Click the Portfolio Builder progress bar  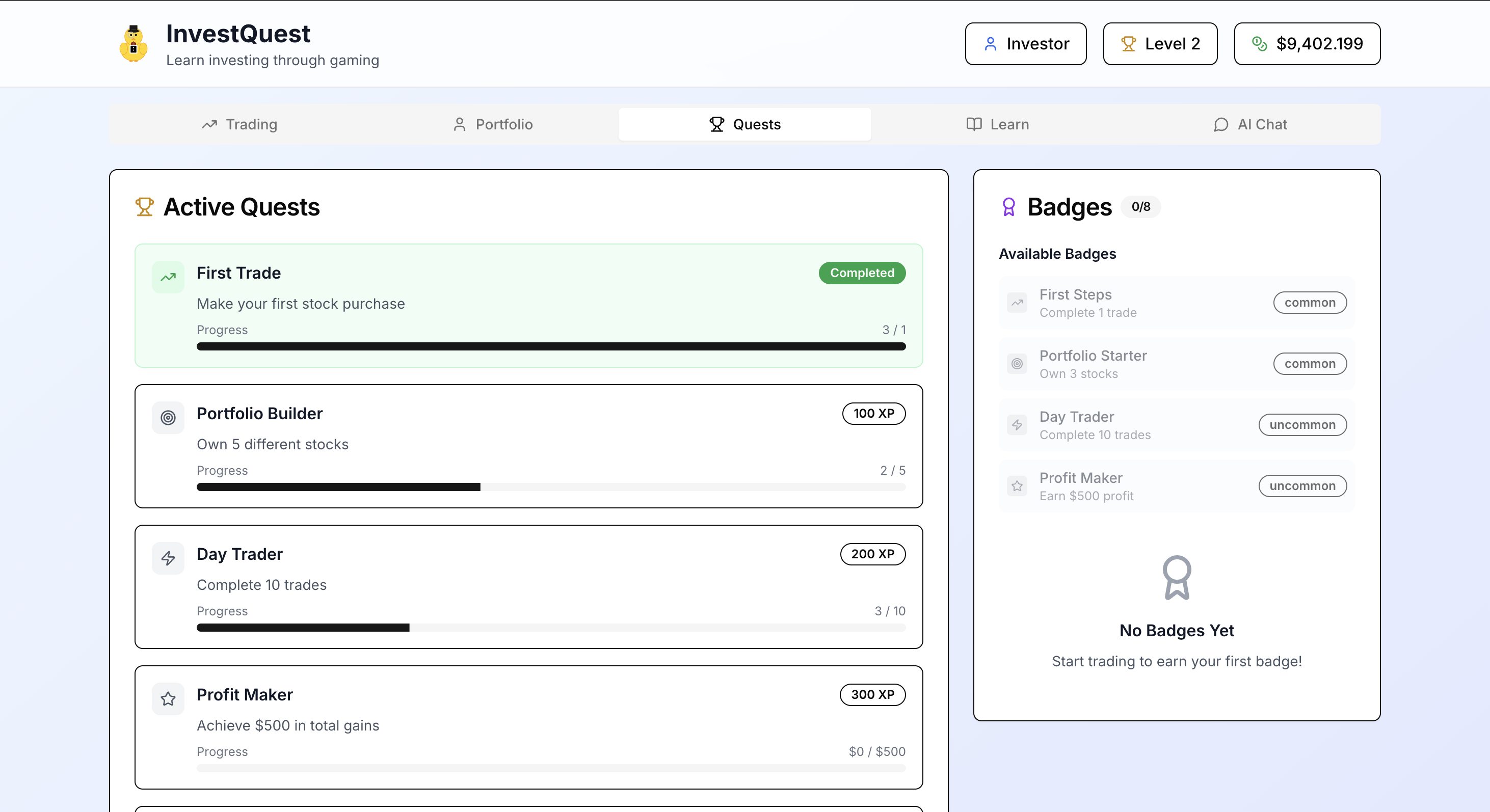click(x=551, y=487)
